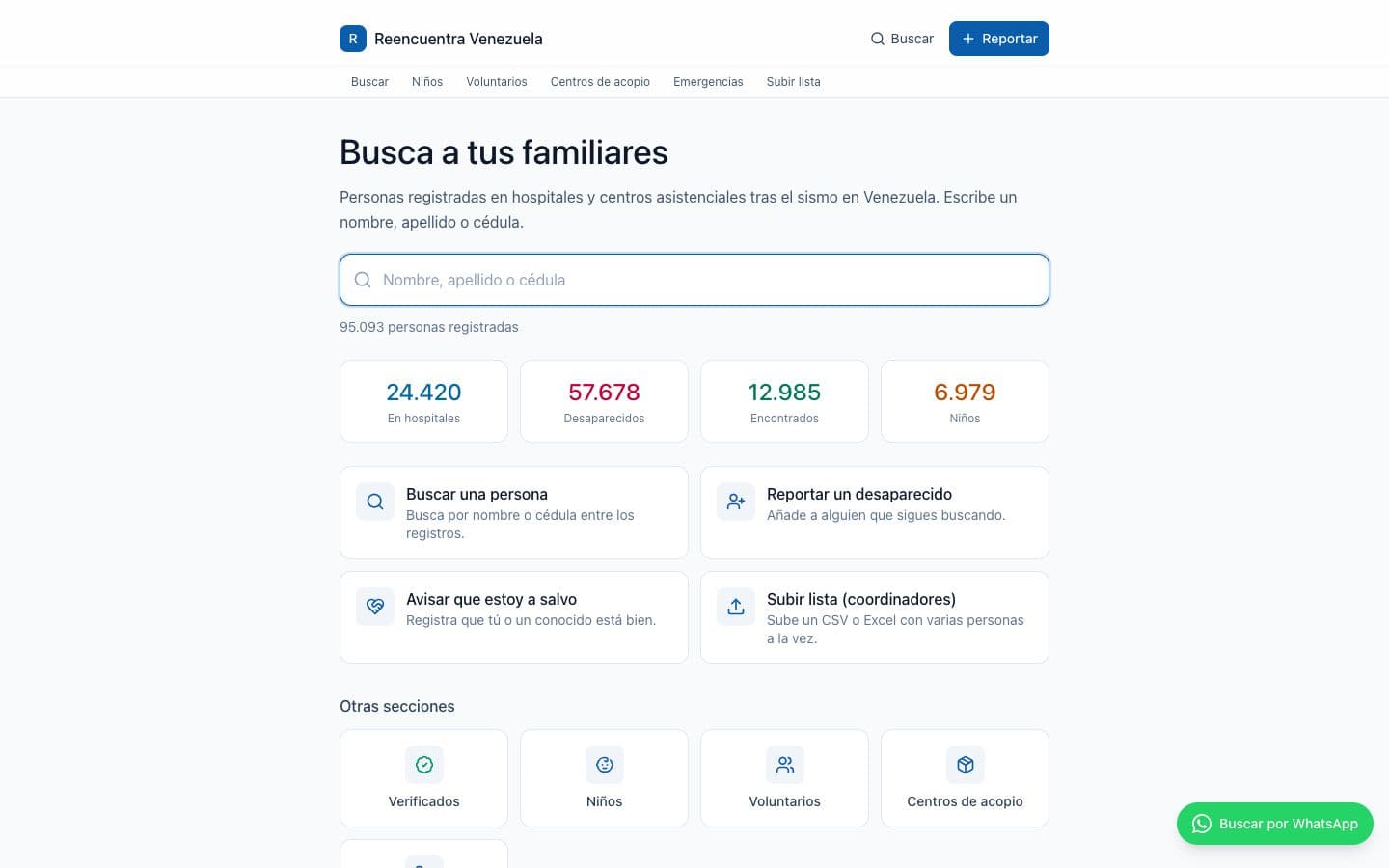
Task: Open the Verificados section label
Action: [424, 801]
